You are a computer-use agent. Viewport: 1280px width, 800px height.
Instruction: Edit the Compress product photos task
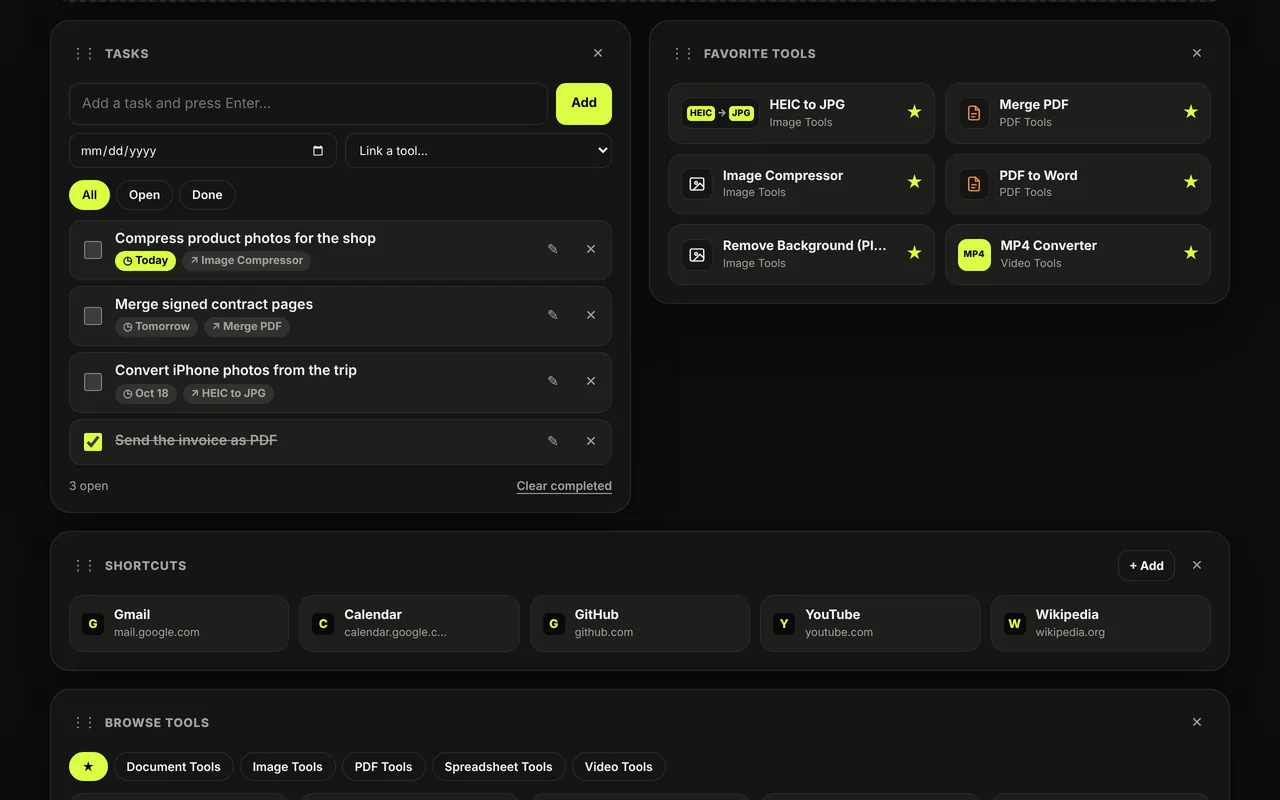(x=552, y=249)
